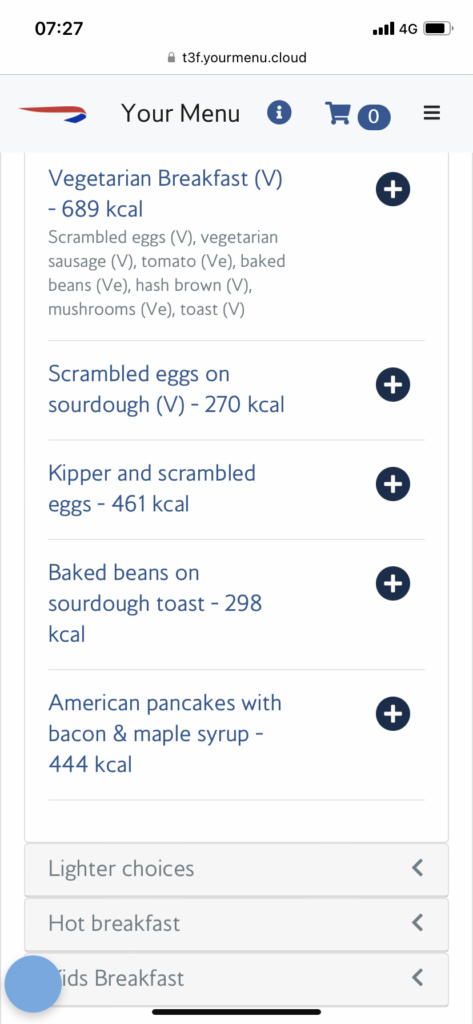Tap the blue floating circle button

click(33, 984)
